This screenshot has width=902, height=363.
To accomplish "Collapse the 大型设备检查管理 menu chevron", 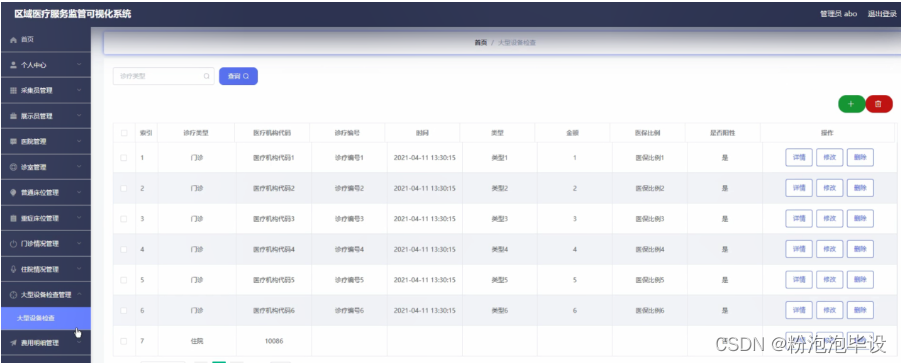I will coord(79,295).
